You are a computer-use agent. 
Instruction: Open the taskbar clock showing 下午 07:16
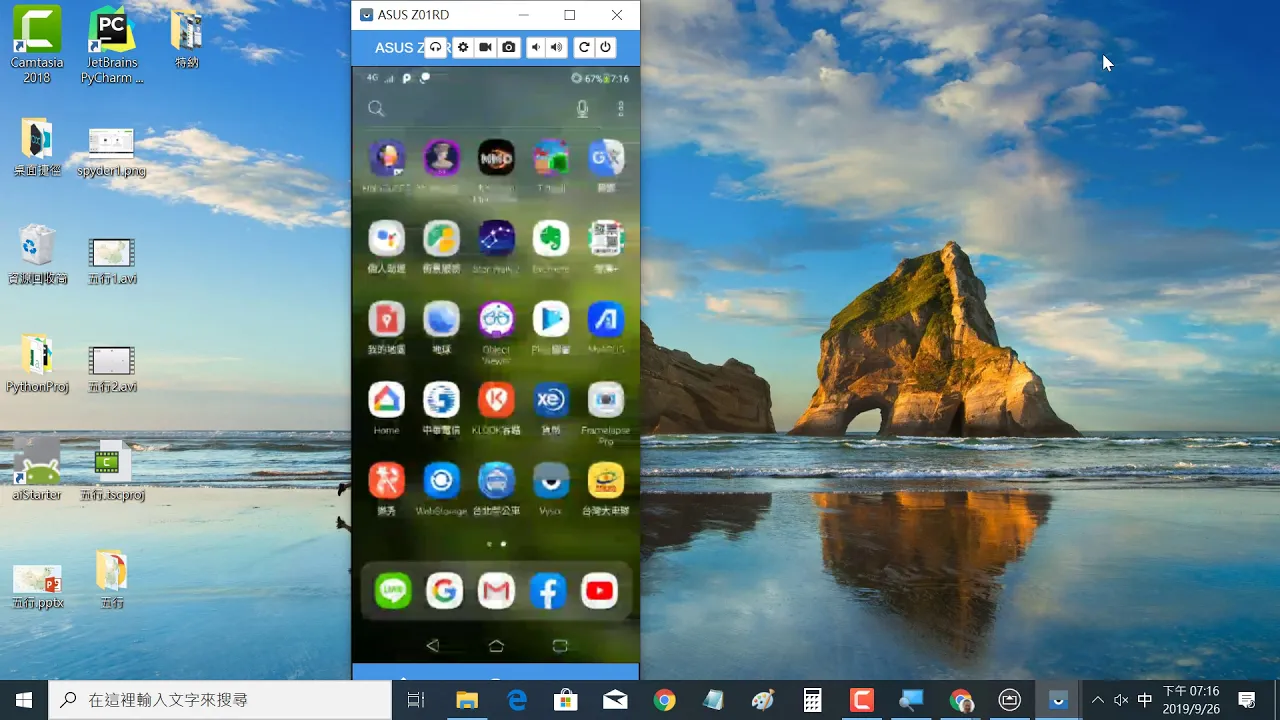[x=1191, y=700]
